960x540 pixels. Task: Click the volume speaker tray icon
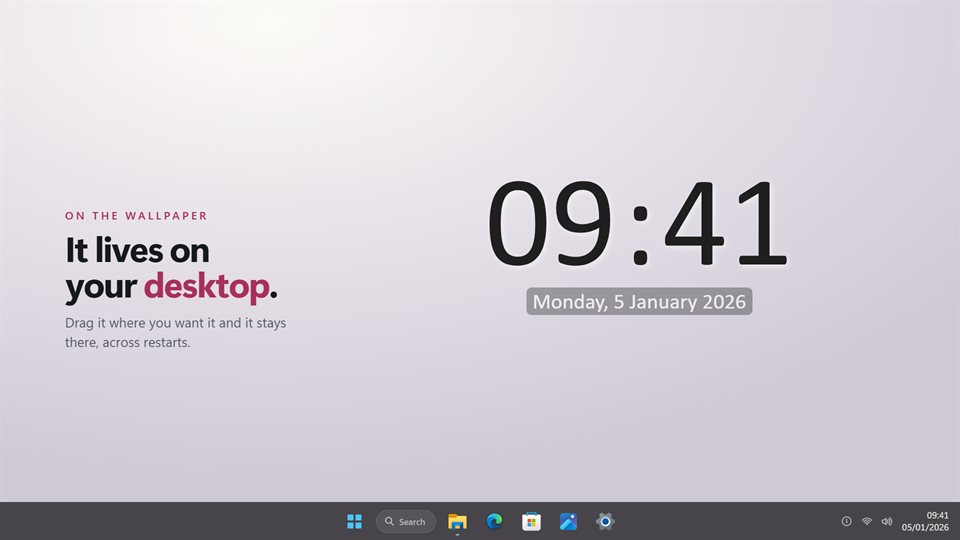[x=887, y=522]
